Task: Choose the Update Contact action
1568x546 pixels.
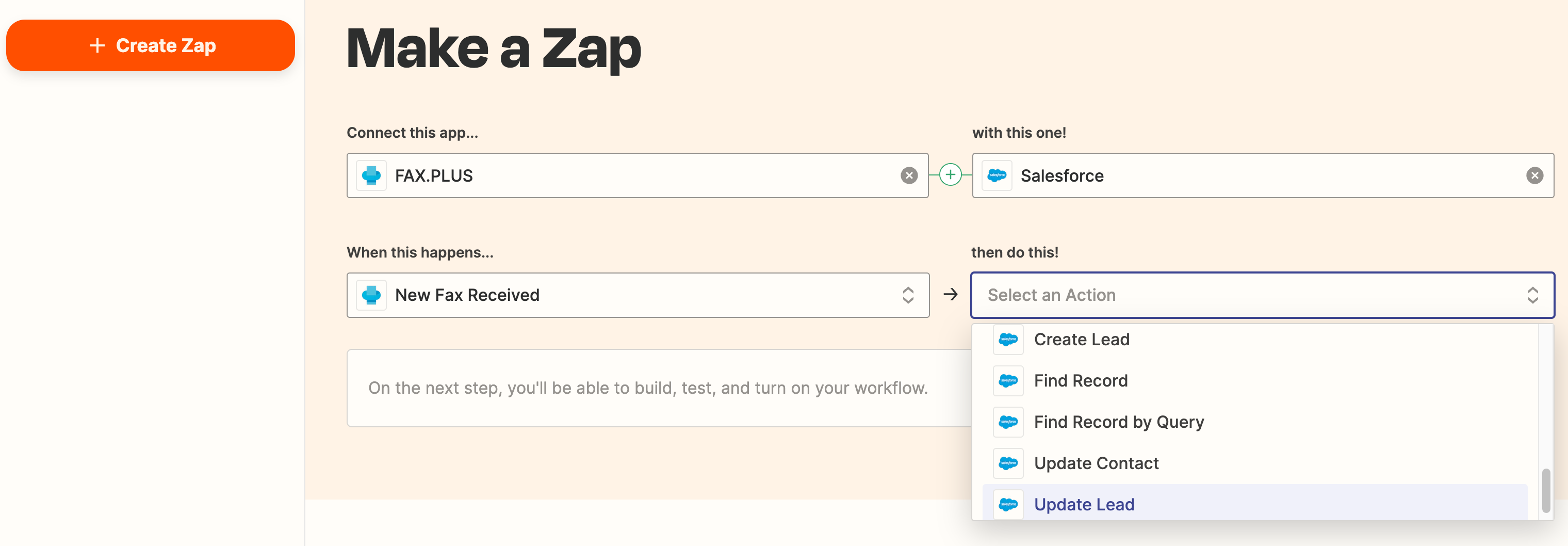Action: [1255, 464]
